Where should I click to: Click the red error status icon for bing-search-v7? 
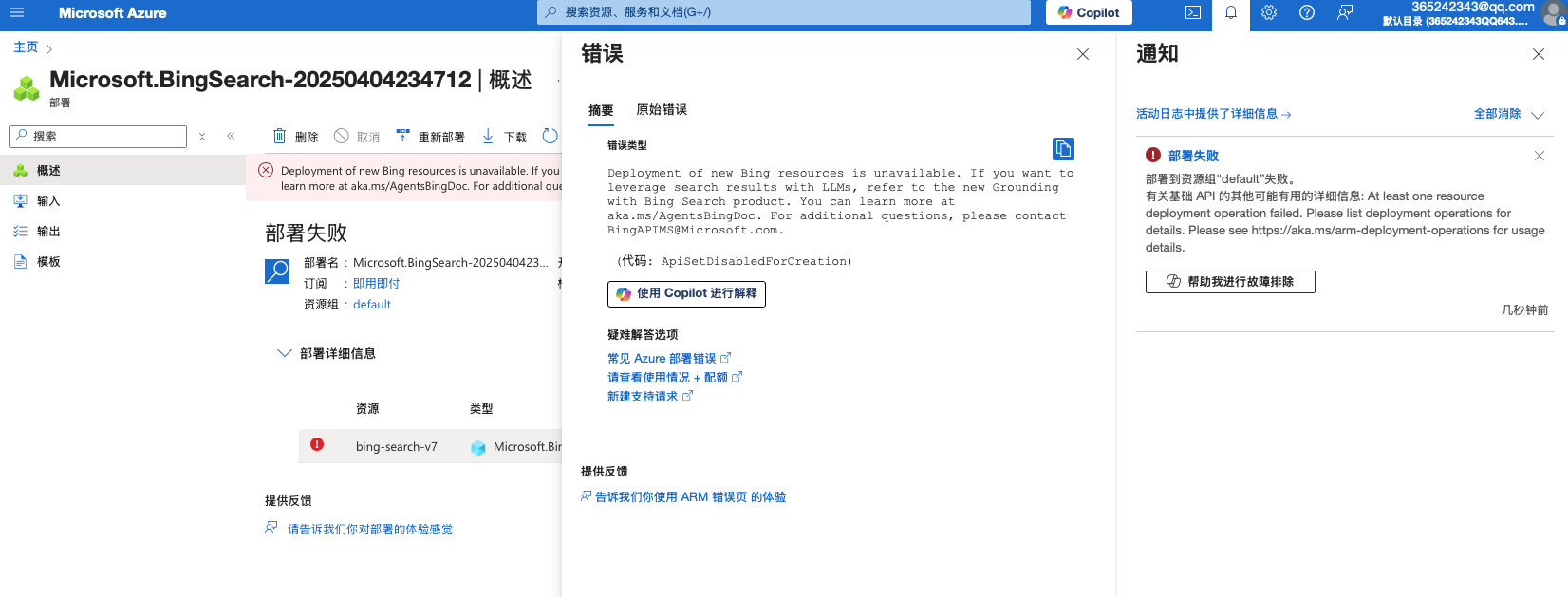(x=317, y=444)
